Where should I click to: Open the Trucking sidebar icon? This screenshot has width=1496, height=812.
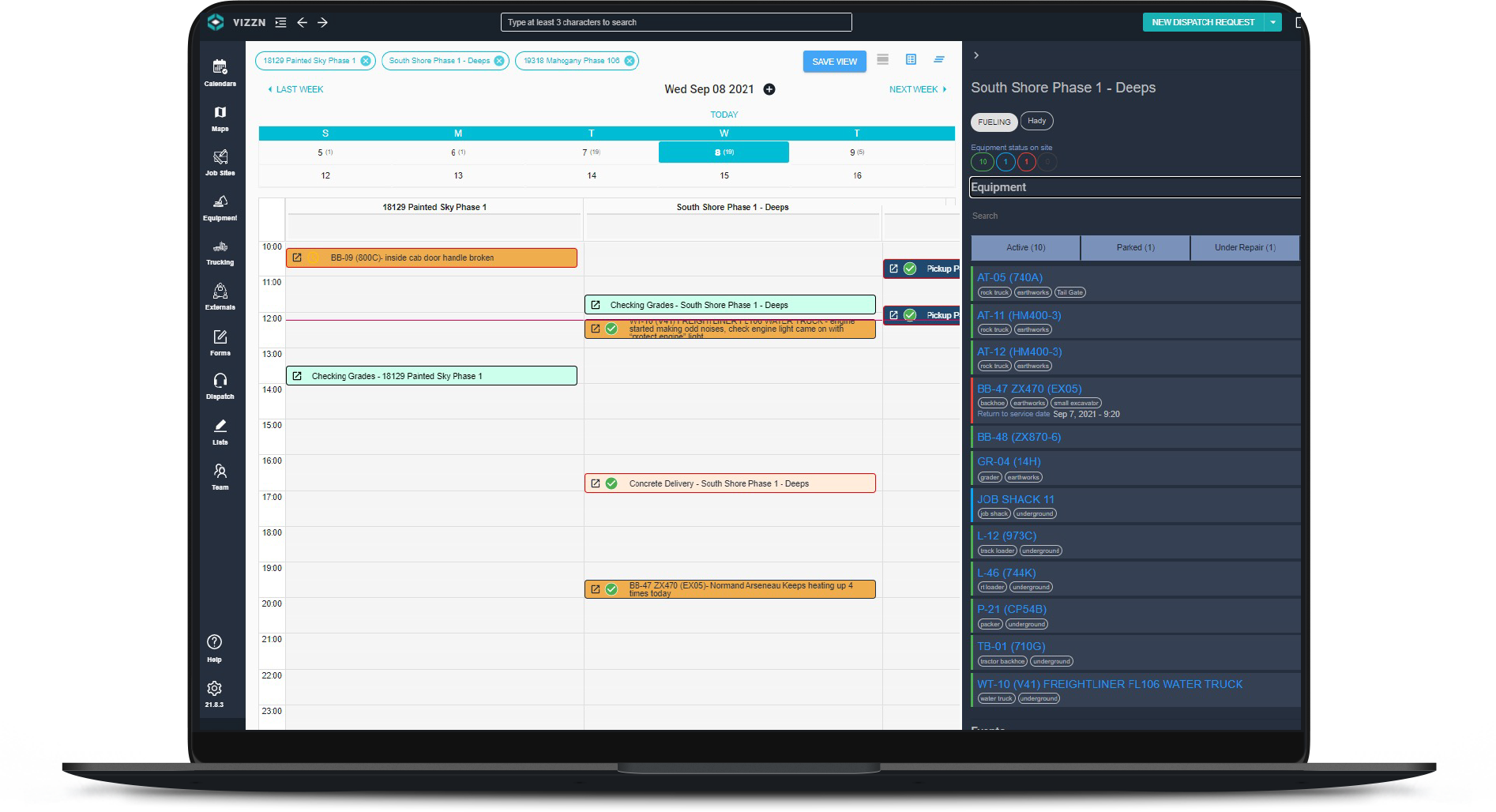(x=220, y=248)
